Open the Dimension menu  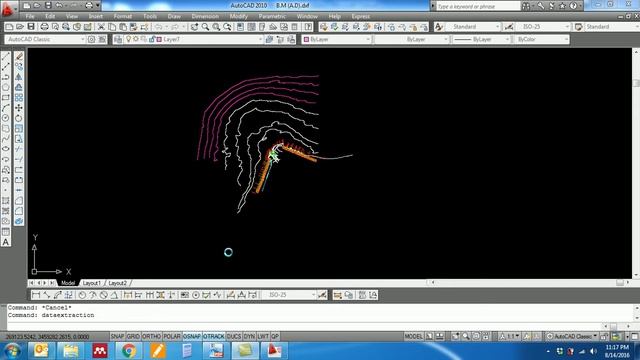point(205,16)
